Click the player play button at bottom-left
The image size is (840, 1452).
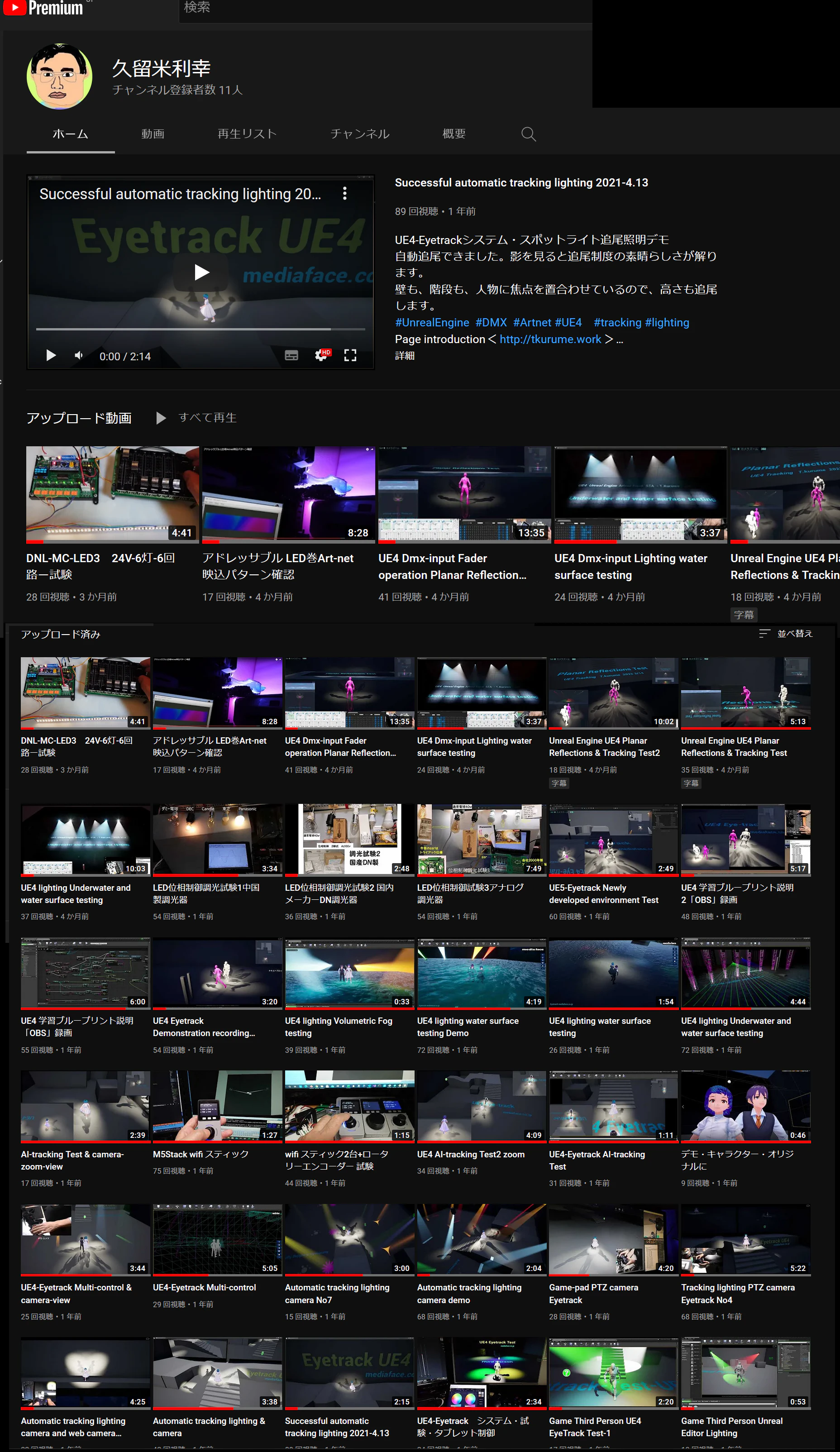(51, 355)
